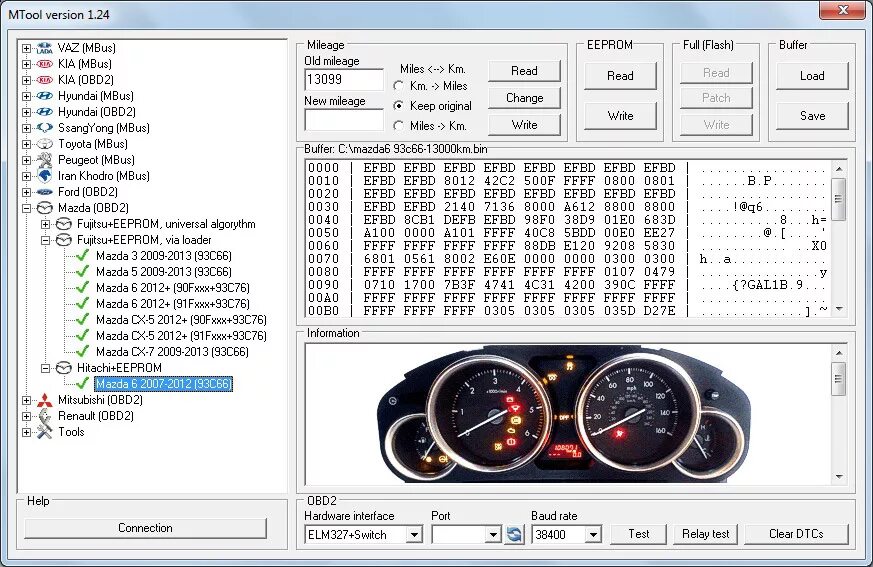Select Mazda 6 2012+ (90Fxxx+93C76) item
Image resolution: width=873 pixels, height=567 pixels.
tap(173, 288)
